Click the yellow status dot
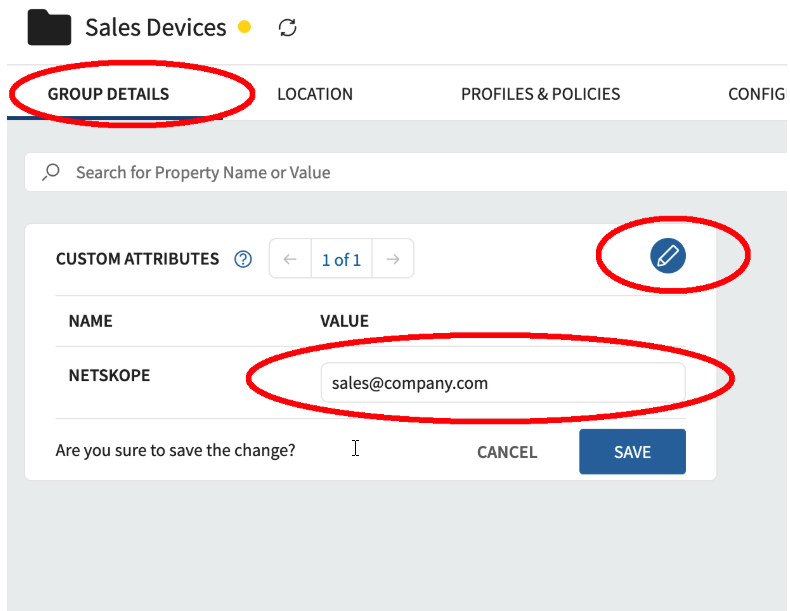790x611 pixels. 244,27
